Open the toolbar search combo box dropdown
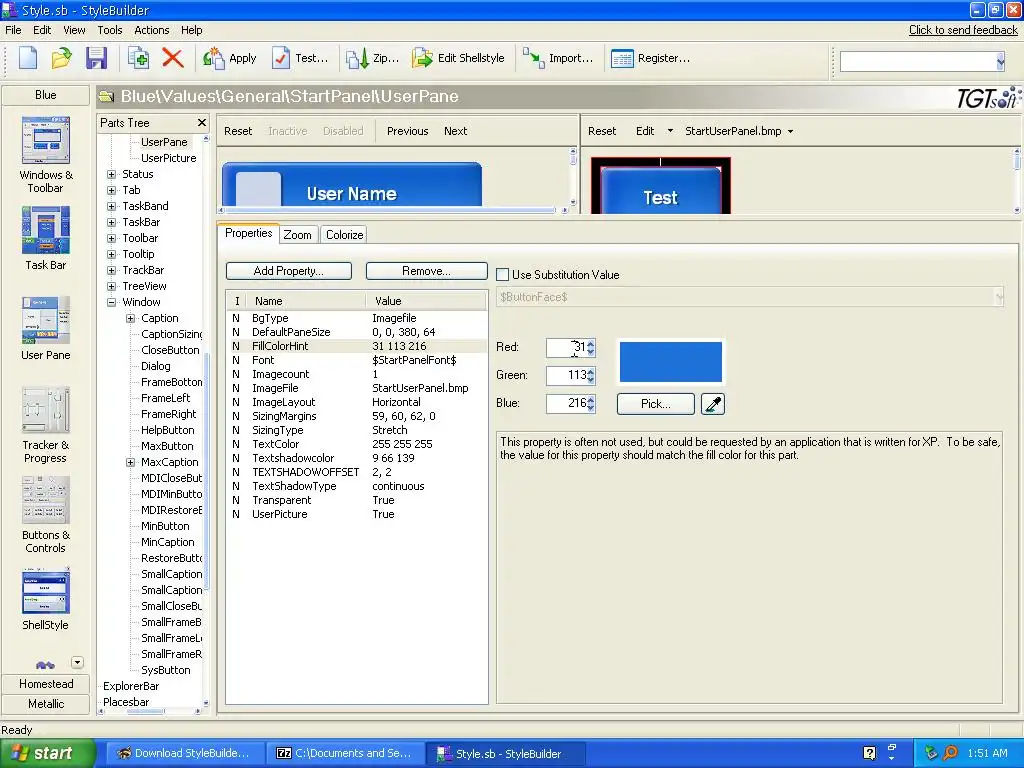This screenshot has height=768, width=1024. pos(1000,61)
